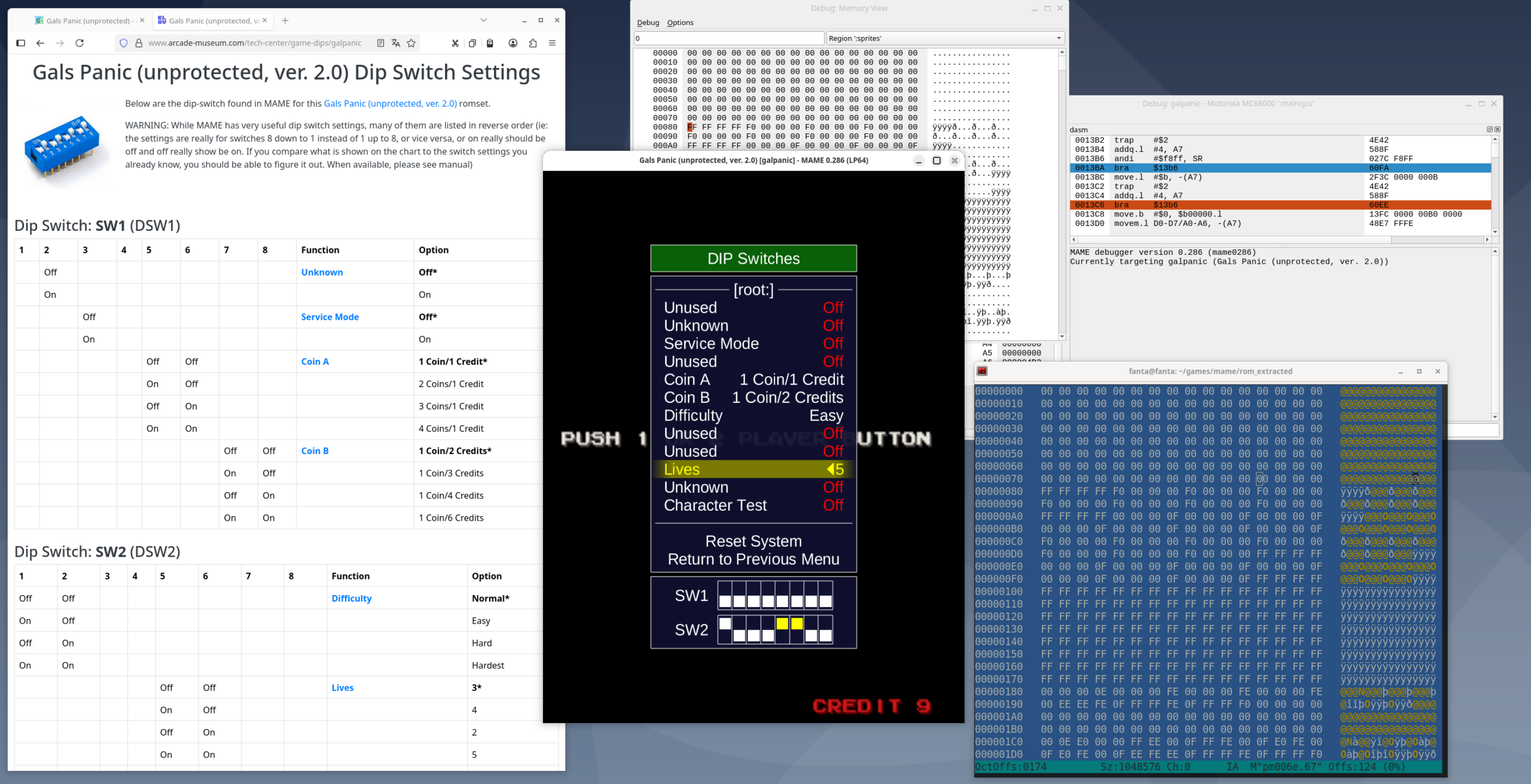Open Firefox hamburger application menu
Screen dimensions: 1531x784
pyautogui.click(x=552, y=43)
